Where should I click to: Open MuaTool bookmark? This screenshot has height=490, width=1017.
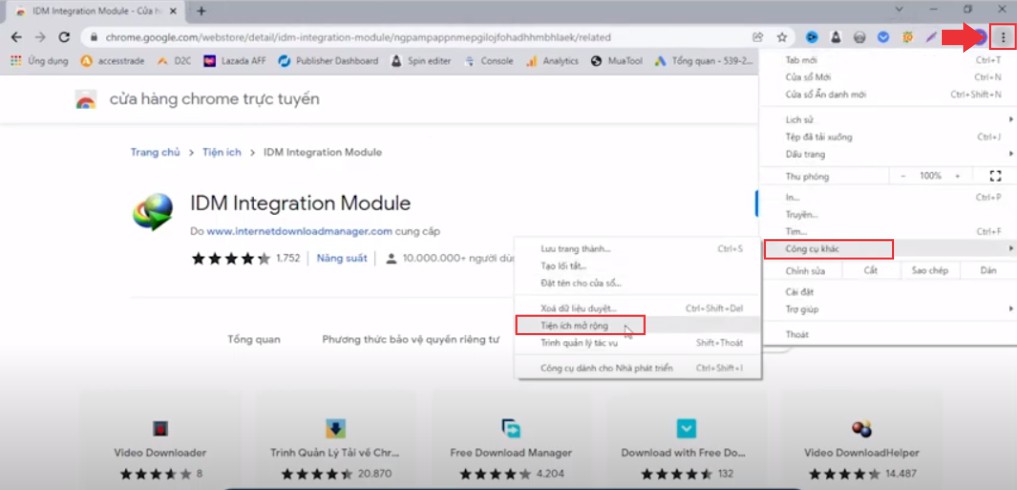[617, 61]
